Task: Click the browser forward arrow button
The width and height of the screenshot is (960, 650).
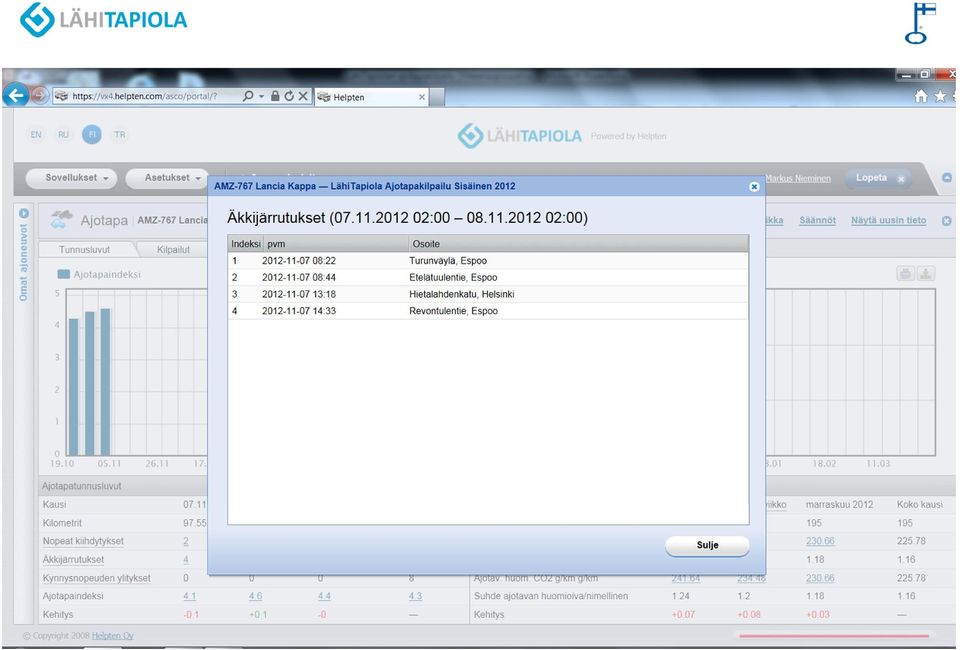Action: tap(39, 95)
